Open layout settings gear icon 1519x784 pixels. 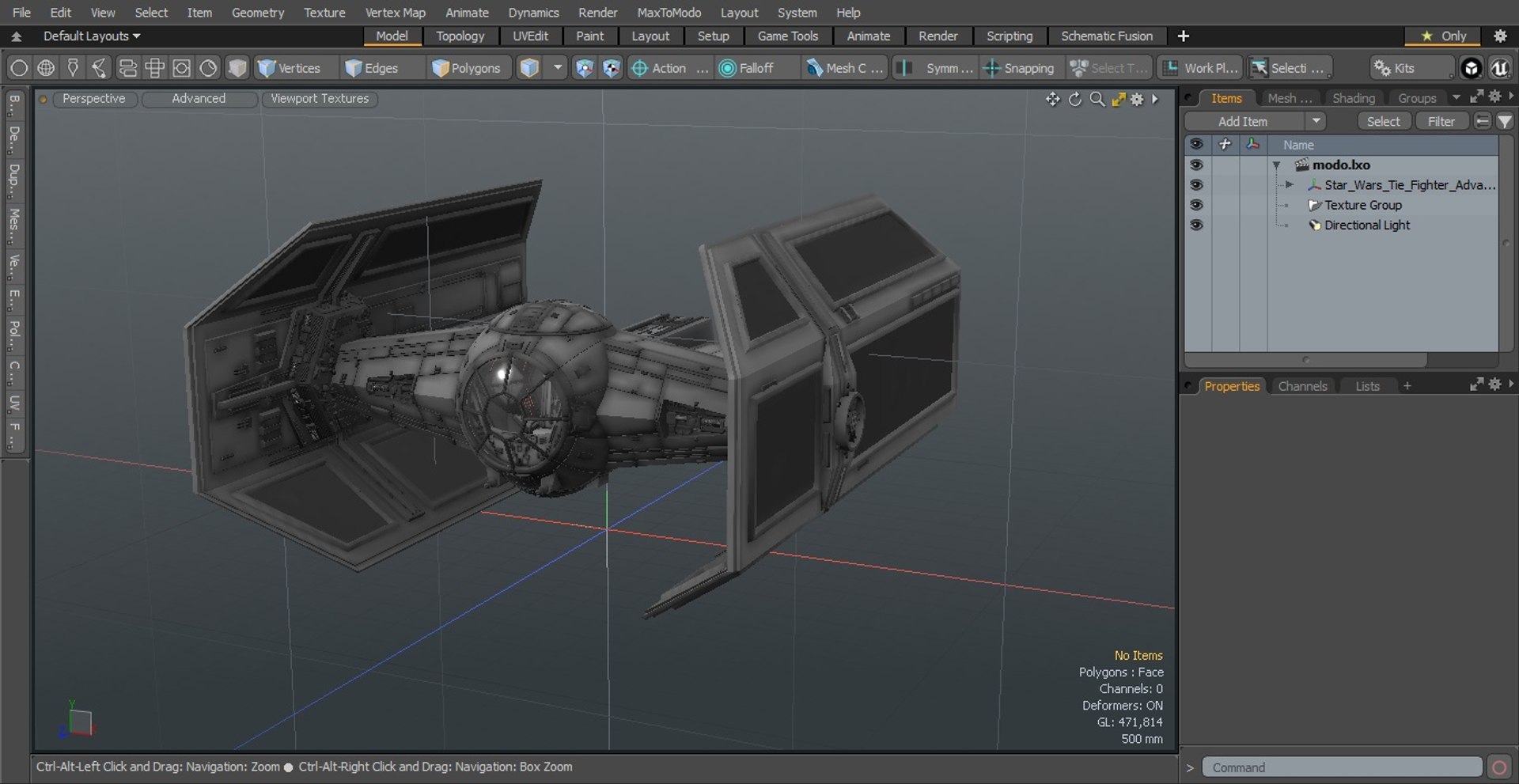point(1499,36)
